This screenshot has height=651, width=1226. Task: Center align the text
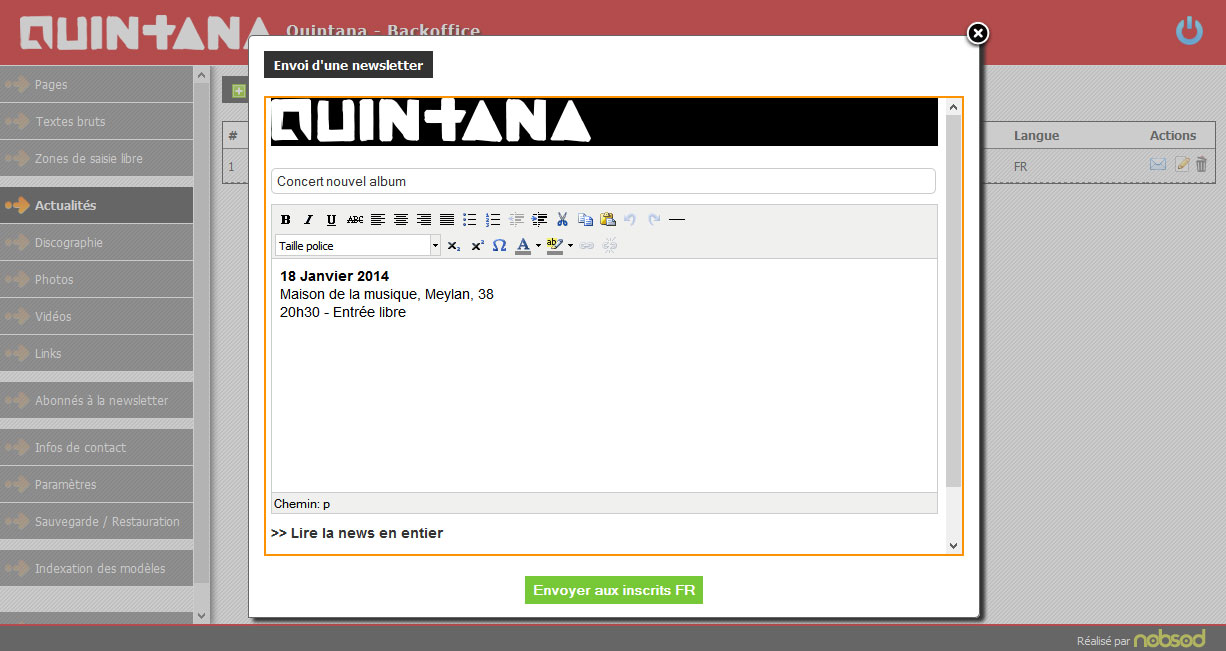click(401, 219)
